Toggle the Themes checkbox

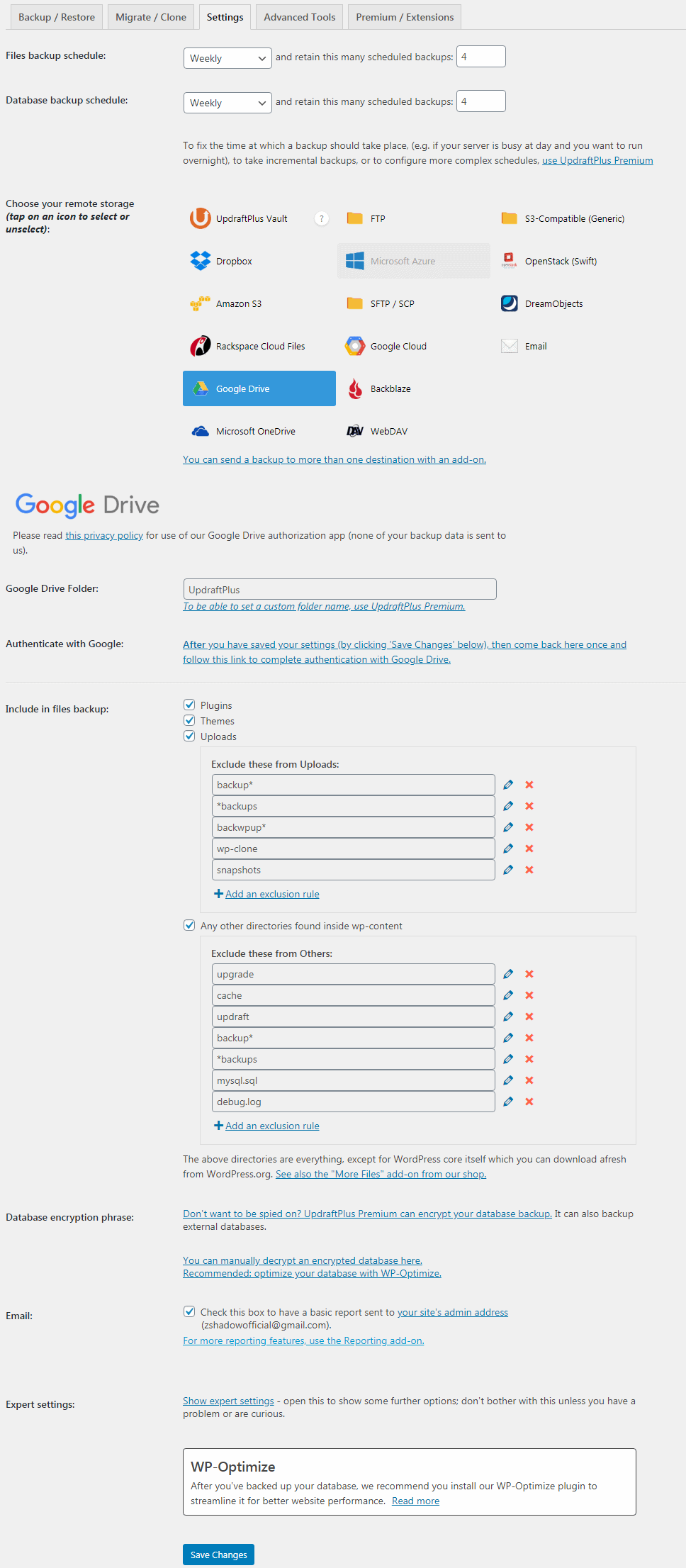coord(189,720)
